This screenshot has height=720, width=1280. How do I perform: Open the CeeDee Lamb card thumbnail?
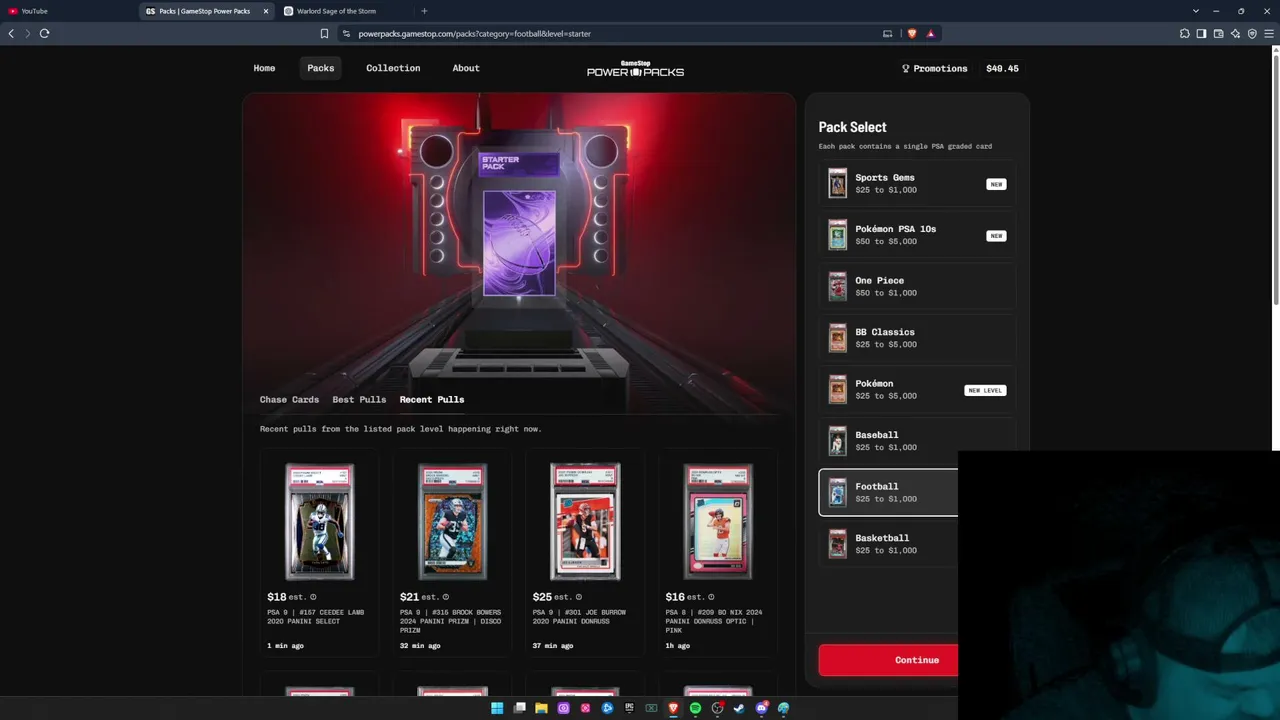point(320,521)
